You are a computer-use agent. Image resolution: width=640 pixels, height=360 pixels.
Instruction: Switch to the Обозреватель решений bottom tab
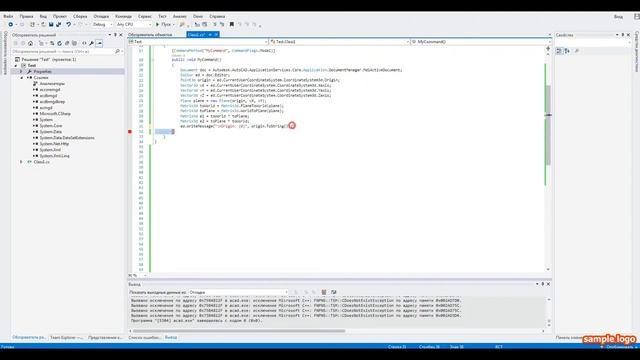(29, 338)
